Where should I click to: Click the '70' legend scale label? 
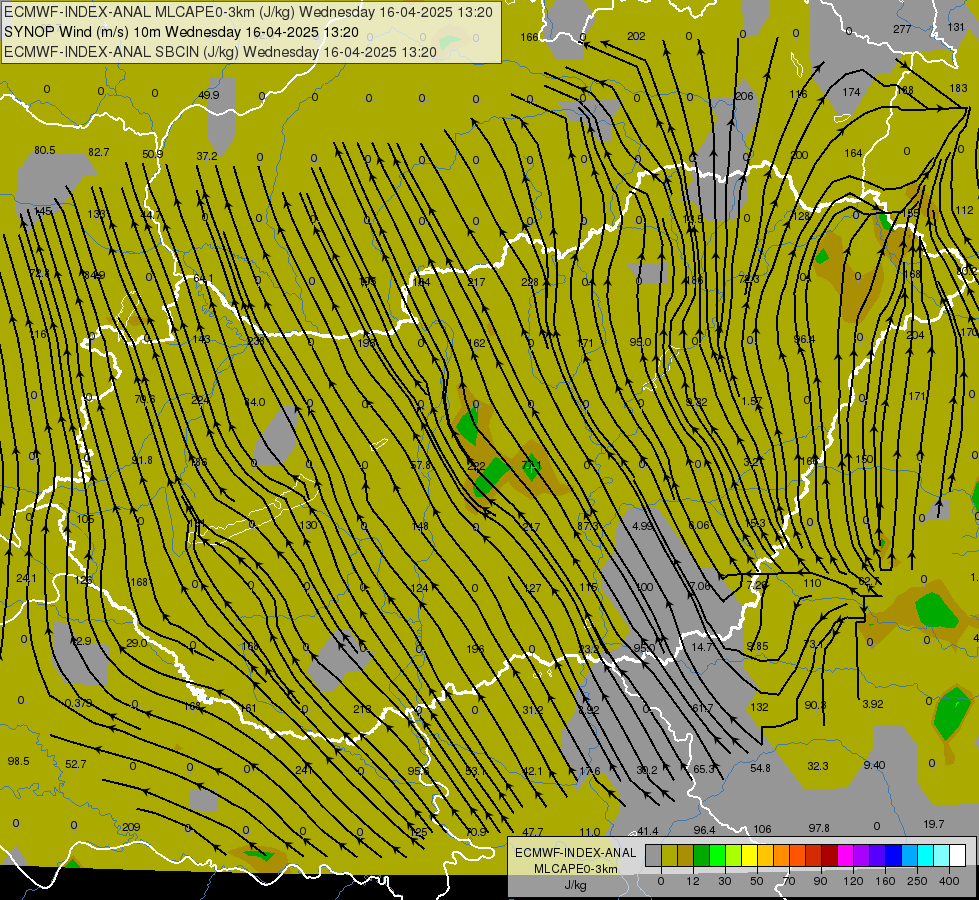tap(789, 881)
